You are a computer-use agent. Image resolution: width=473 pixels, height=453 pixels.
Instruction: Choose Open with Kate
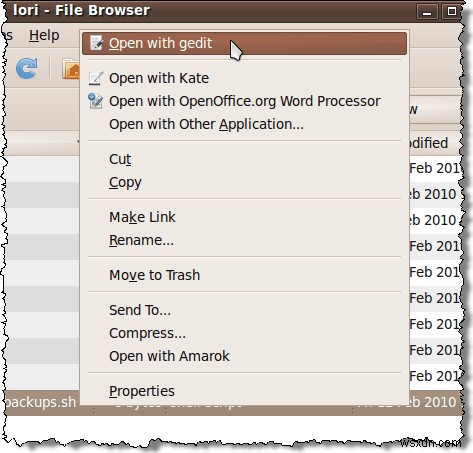pyautogui.click(x=244, y=78)
